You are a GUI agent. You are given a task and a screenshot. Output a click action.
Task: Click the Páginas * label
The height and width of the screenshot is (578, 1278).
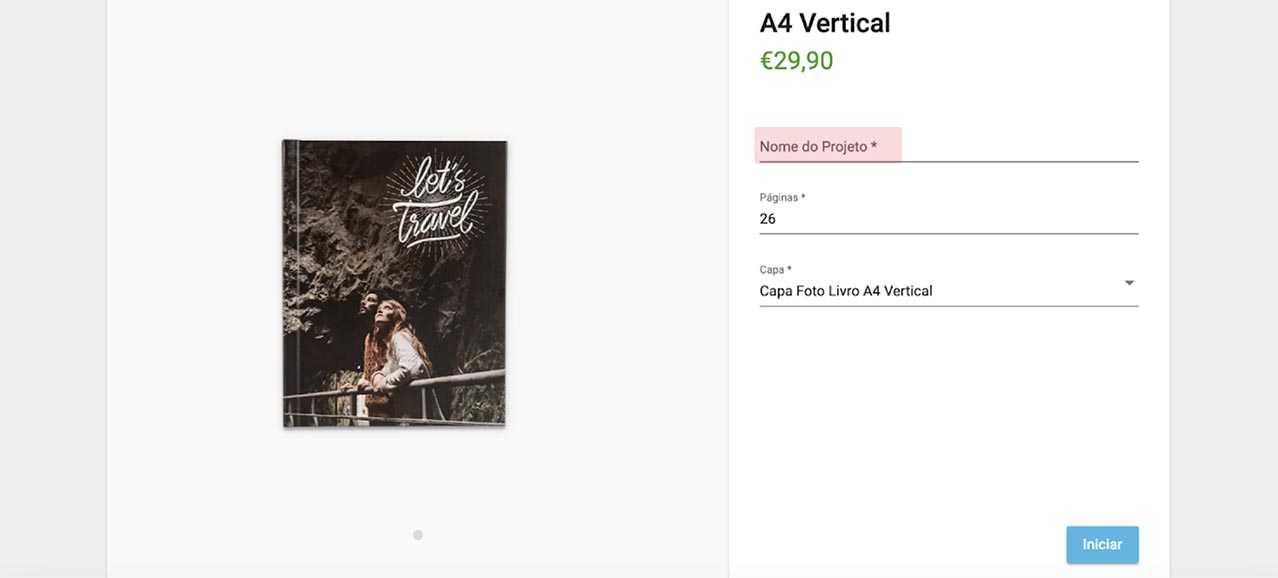pyautogui.click(x=782, y=198)
